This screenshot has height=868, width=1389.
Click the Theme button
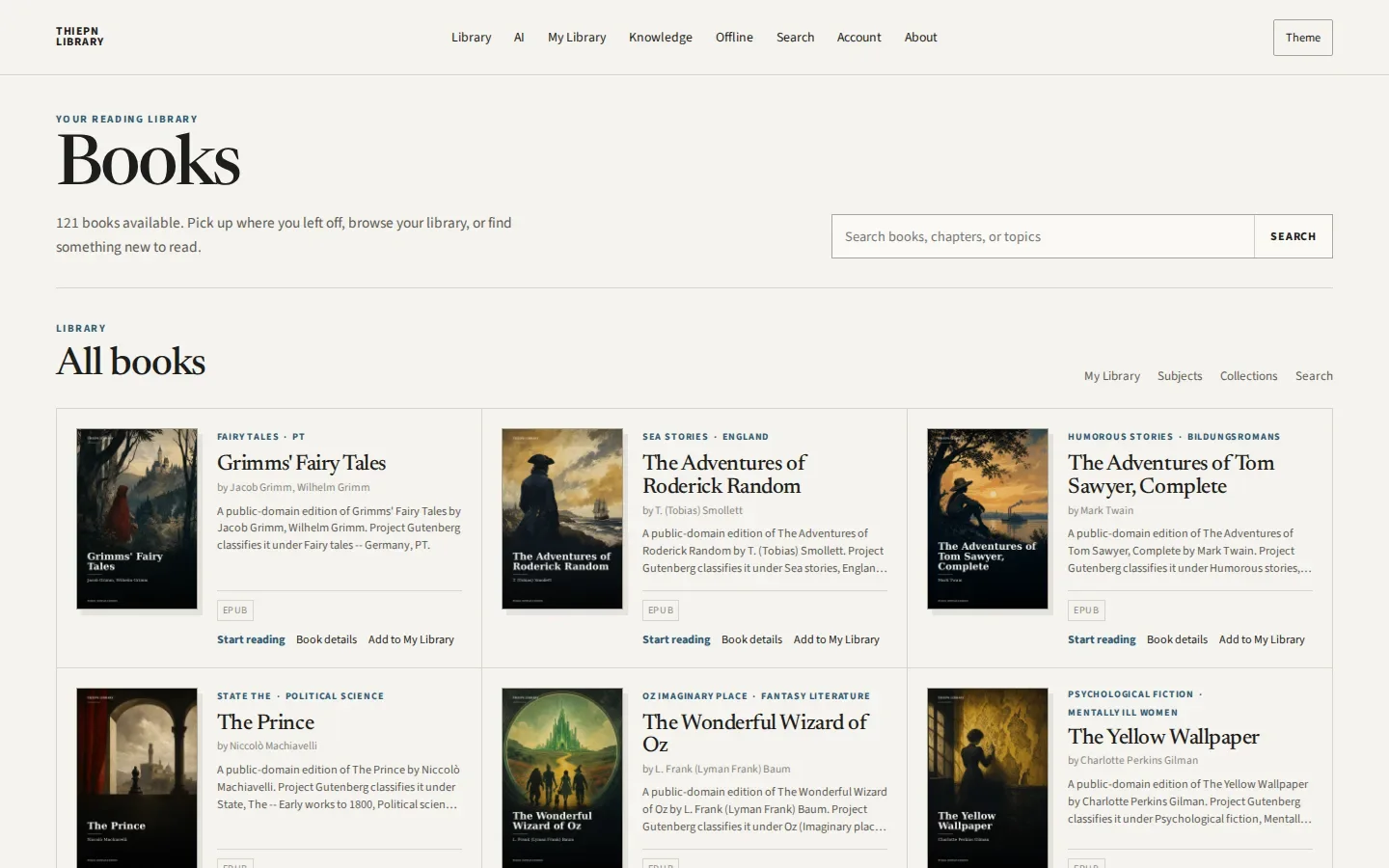1302,38
